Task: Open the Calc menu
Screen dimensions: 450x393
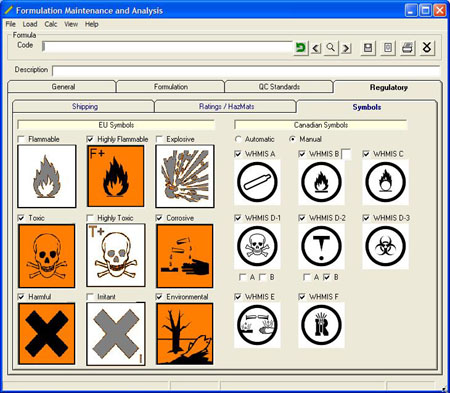Action: [51, 24]
